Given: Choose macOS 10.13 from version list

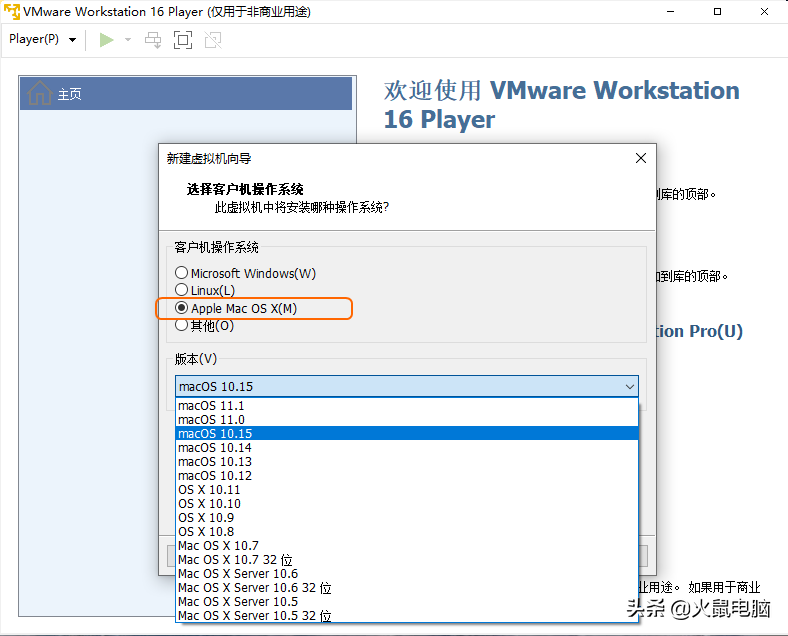Looking at the screenshot, I should pyautogui.click(x=407, y=462).
